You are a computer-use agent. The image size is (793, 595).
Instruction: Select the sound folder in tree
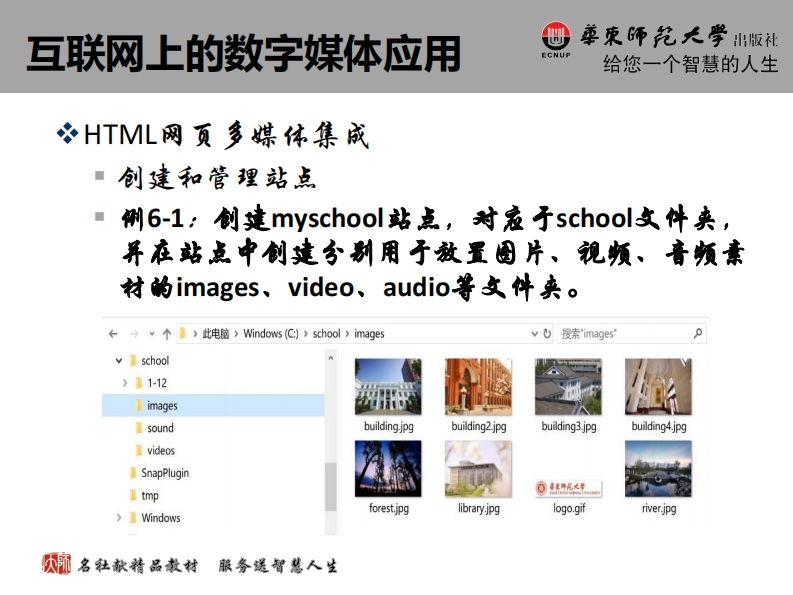pyautogui.click(x=160, y=428)
